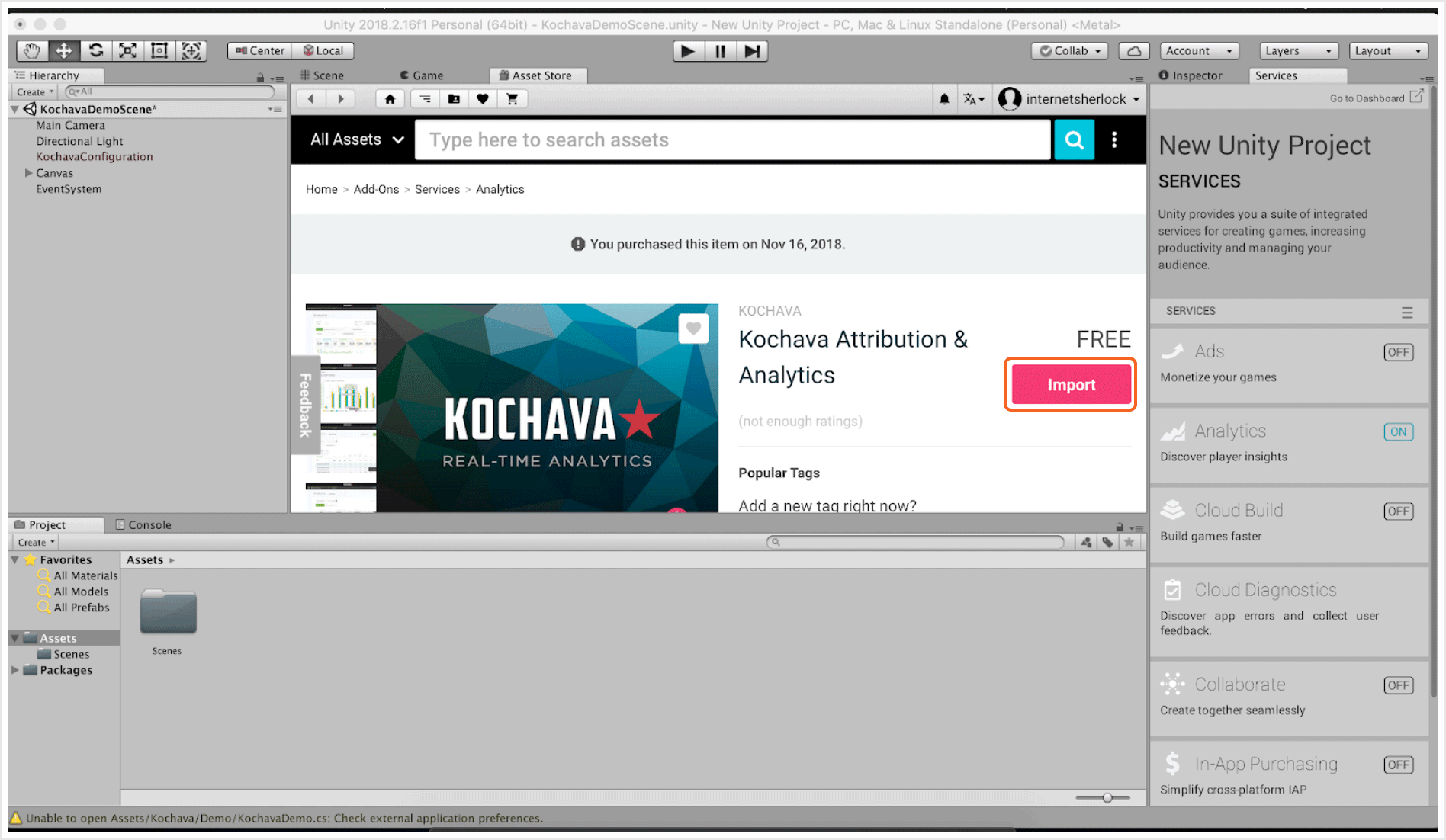Image resolution: width=1446 pixels, height=840 pixels.
Task: Open the Services list menu icon
Action: [1406, 313]
